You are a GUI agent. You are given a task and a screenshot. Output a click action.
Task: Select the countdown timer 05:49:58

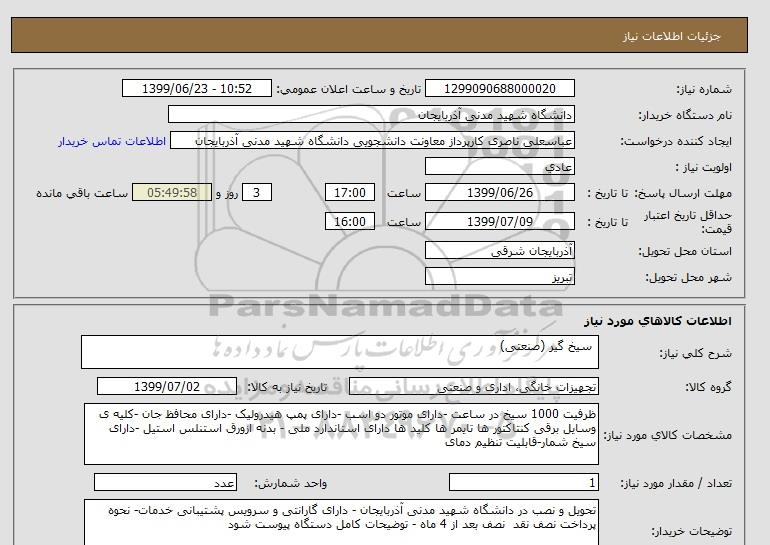pos(172,192)
